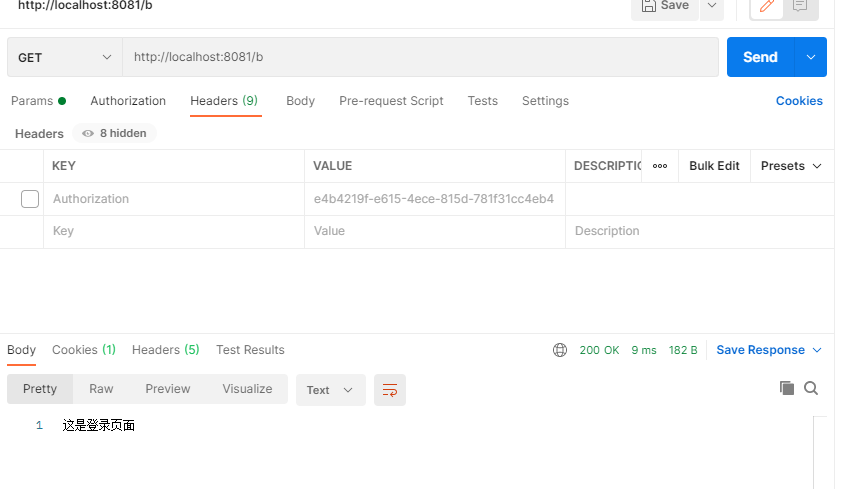The height and width of the screenshot is (489, 849).
Task: Open the Pre-request Script tab
Action: [x=391, y=101]
